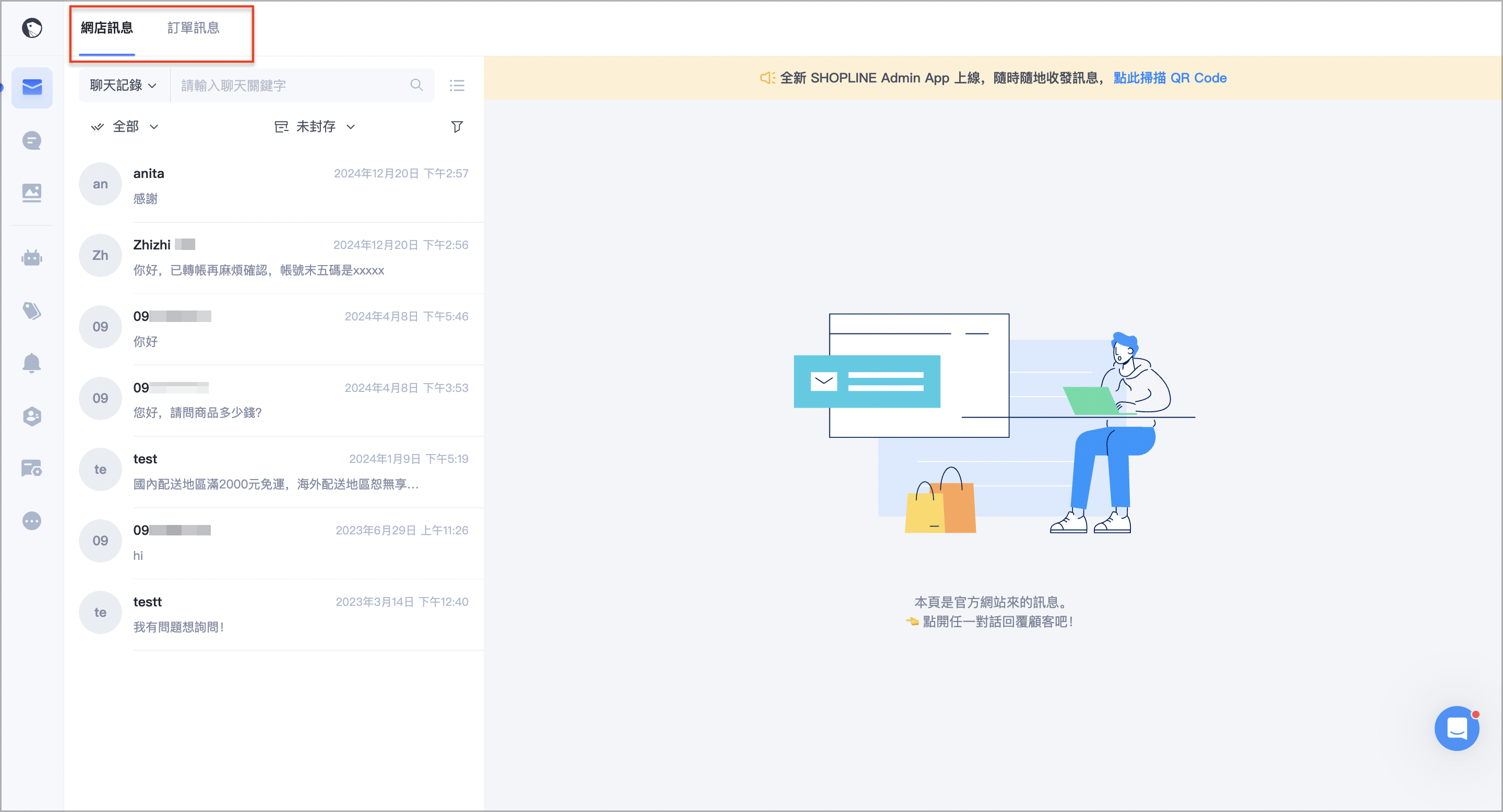Expand the 聊天記錄 dropdown
This screenshot has height=812, width=1503.
[x=123, y=86]
